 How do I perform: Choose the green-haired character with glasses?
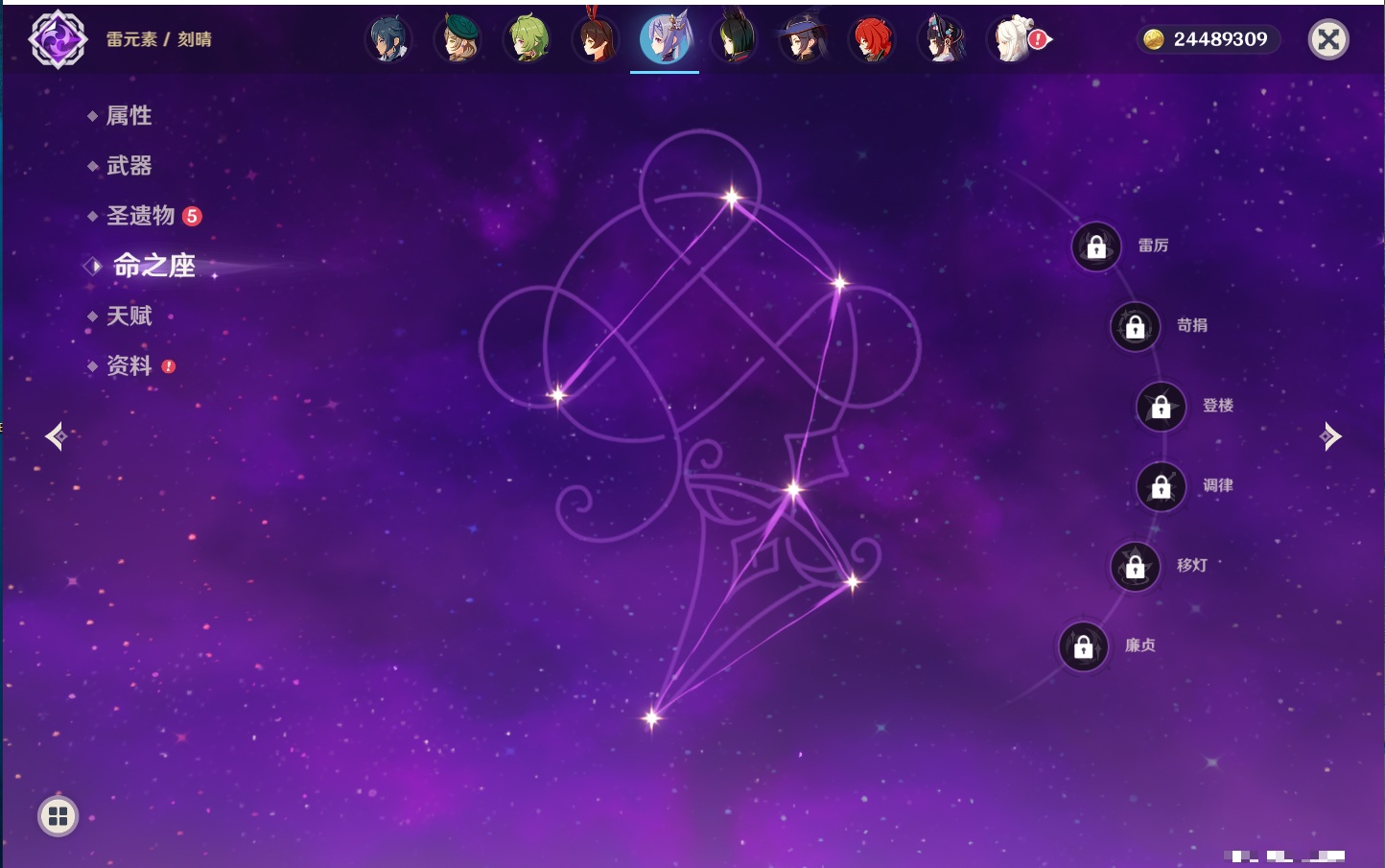(x=527, y=39)
